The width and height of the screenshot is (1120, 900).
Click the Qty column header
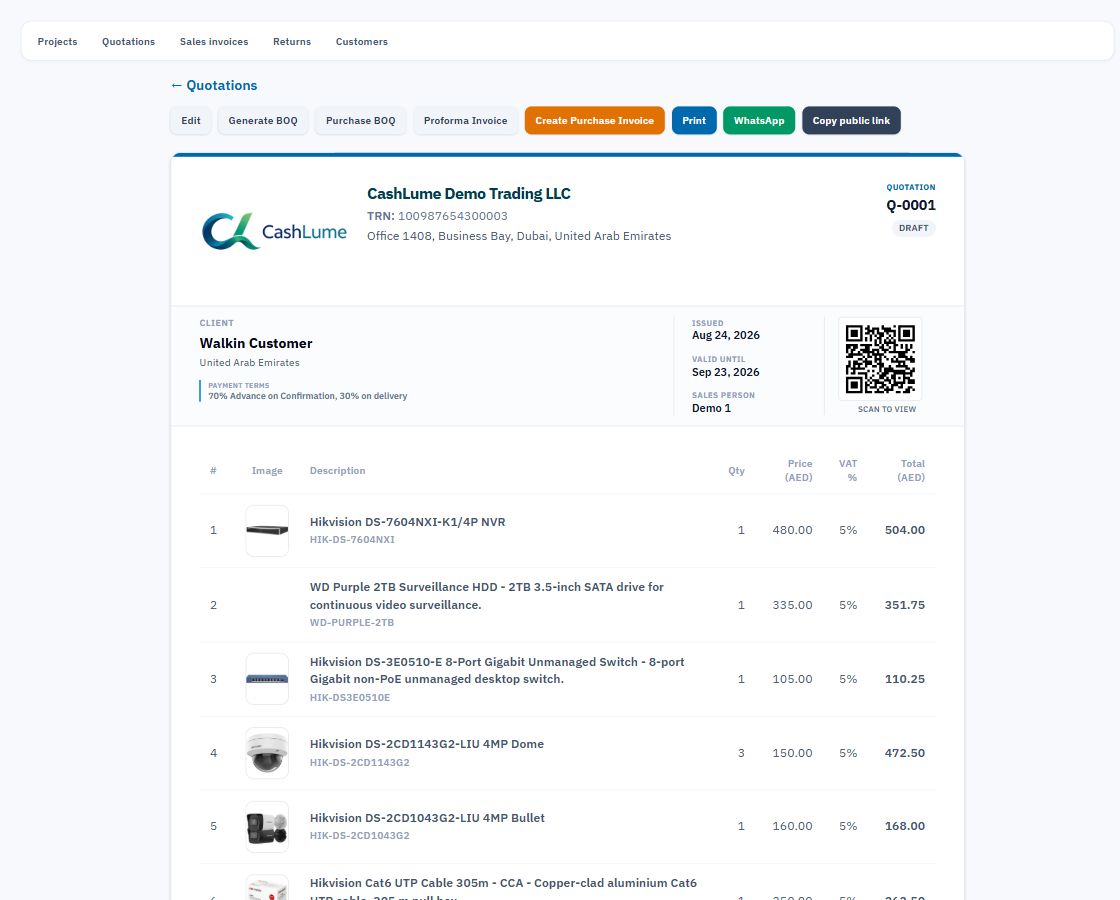tap(736, 471)
